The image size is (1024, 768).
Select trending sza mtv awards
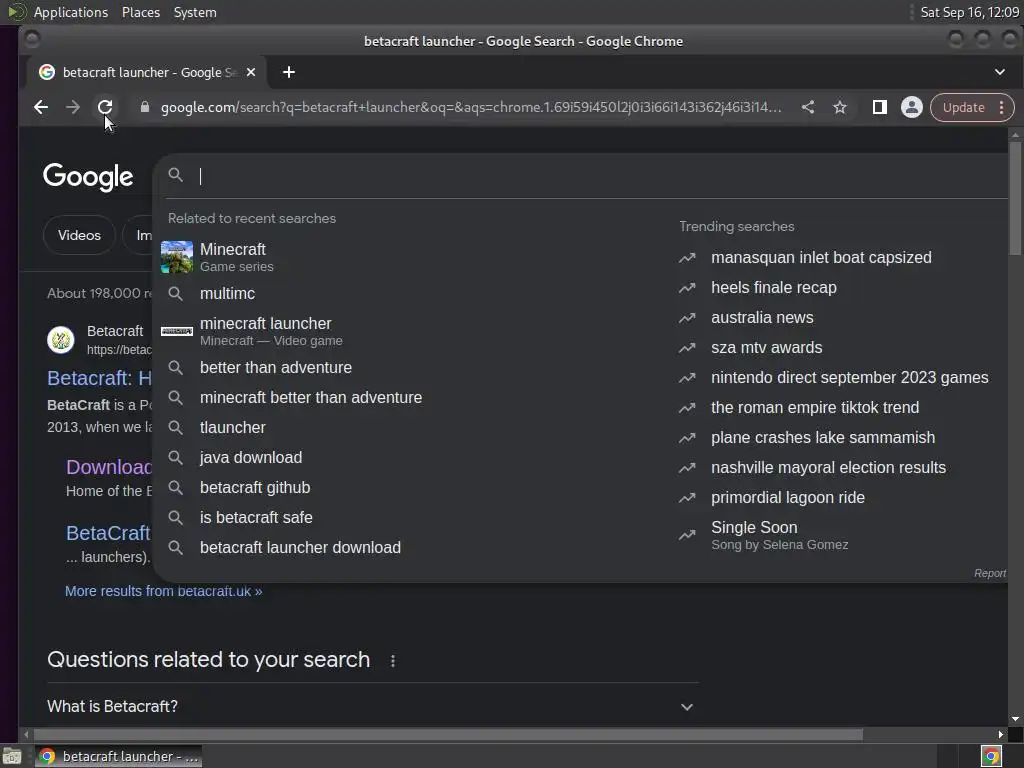pyautogui.click(x=766, y=347)
